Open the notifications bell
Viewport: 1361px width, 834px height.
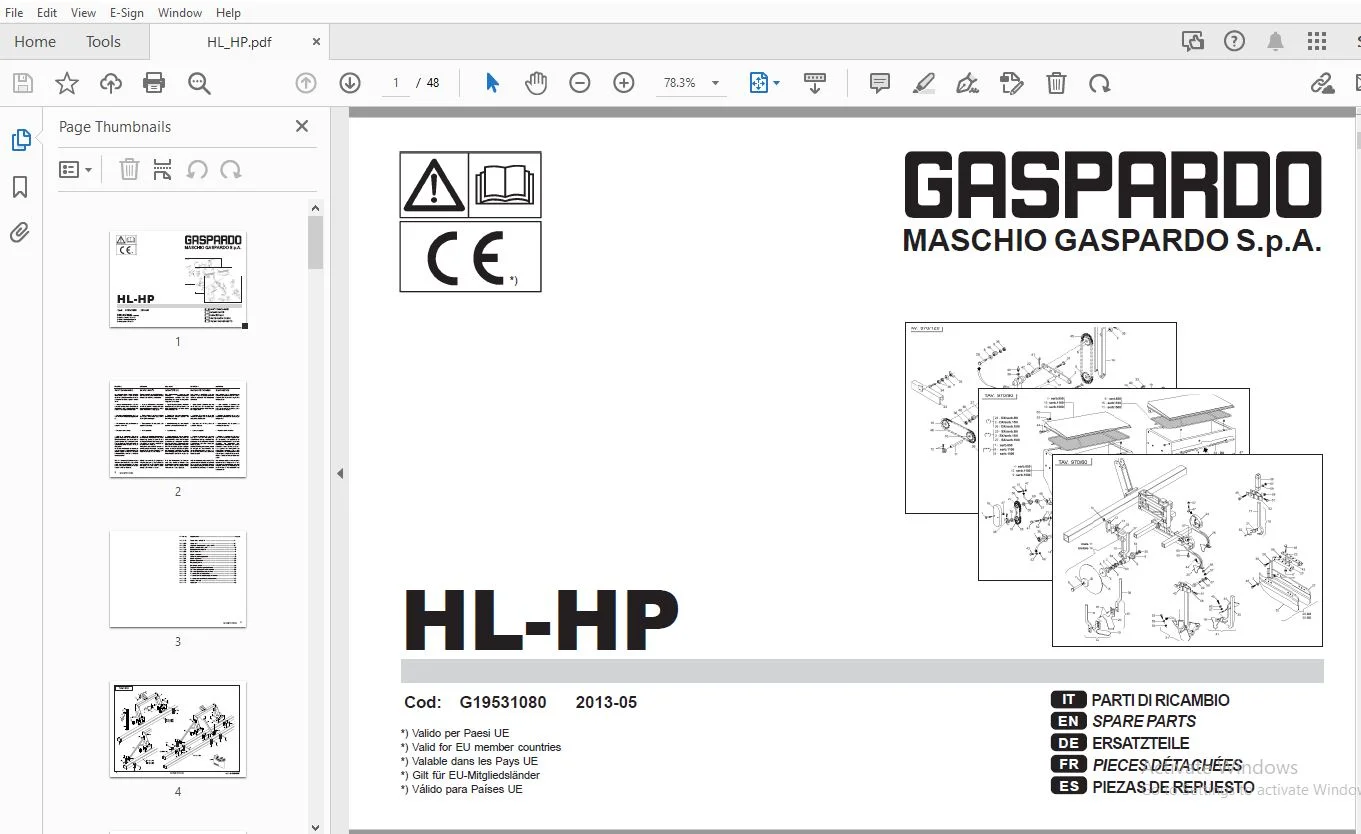pyautogui.click(x=1276, y=41)
